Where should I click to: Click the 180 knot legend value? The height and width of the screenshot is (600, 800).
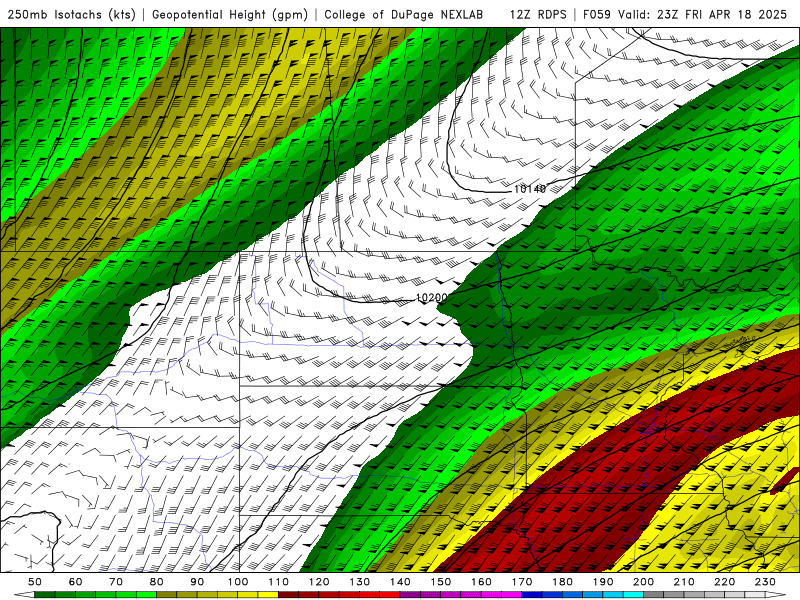(x=562, y=582)
